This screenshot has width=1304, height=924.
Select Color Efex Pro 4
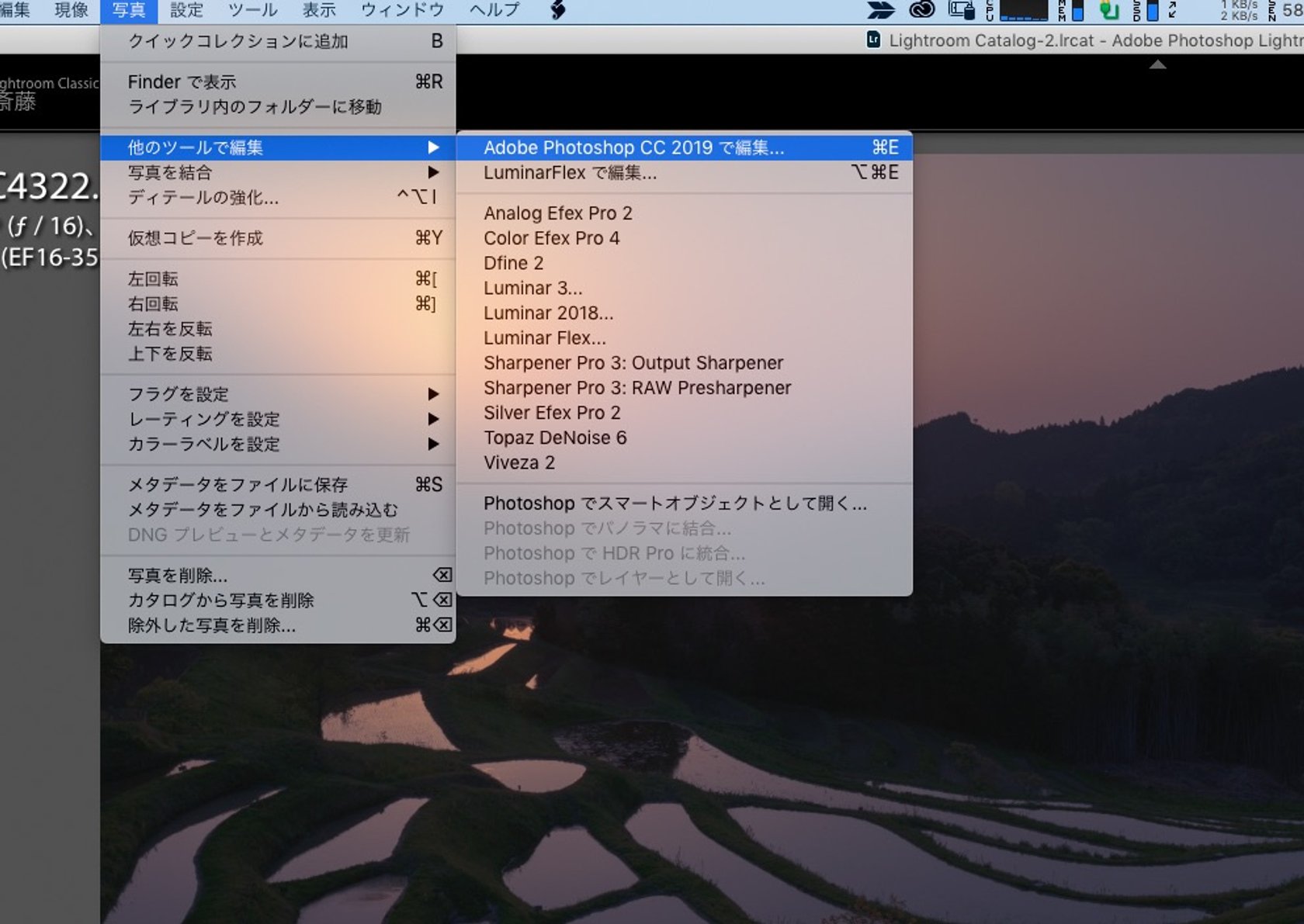click(x=685, y=238)
